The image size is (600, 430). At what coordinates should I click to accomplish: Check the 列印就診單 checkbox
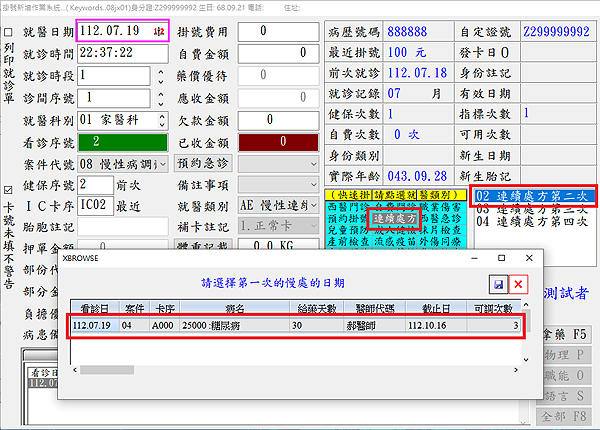(9, 32)
